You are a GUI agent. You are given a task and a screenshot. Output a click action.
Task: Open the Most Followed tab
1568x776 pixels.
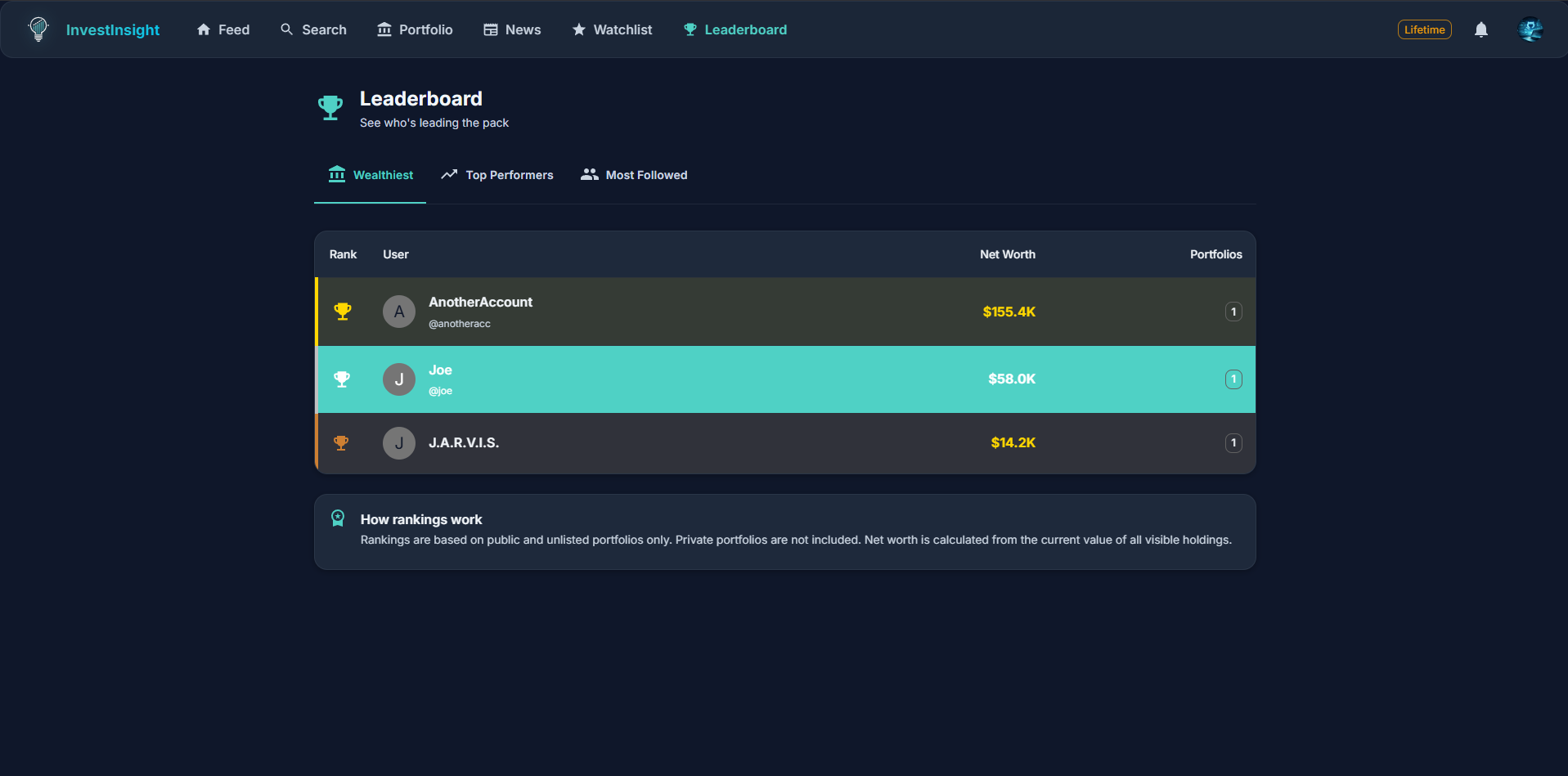(633, 175)
